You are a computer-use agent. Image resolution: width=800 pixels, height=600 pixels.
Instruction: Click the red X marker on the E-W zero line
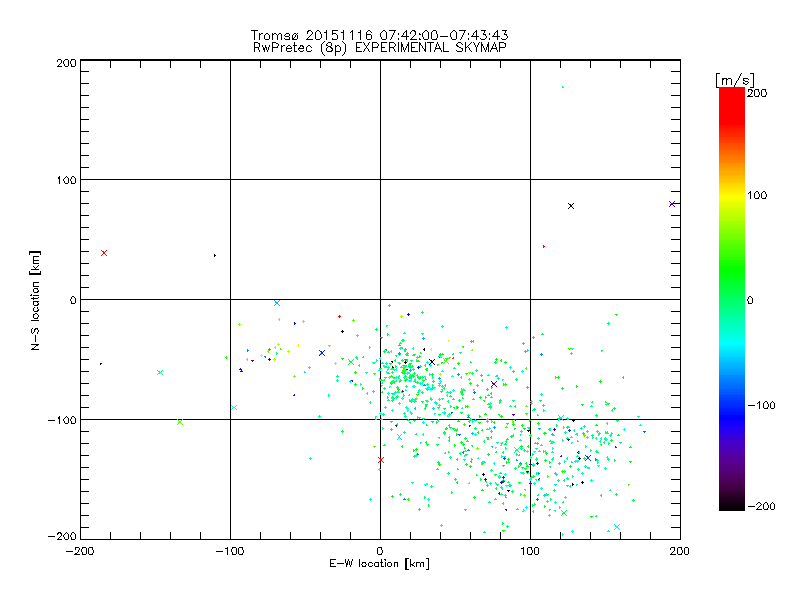pos(381,460)
